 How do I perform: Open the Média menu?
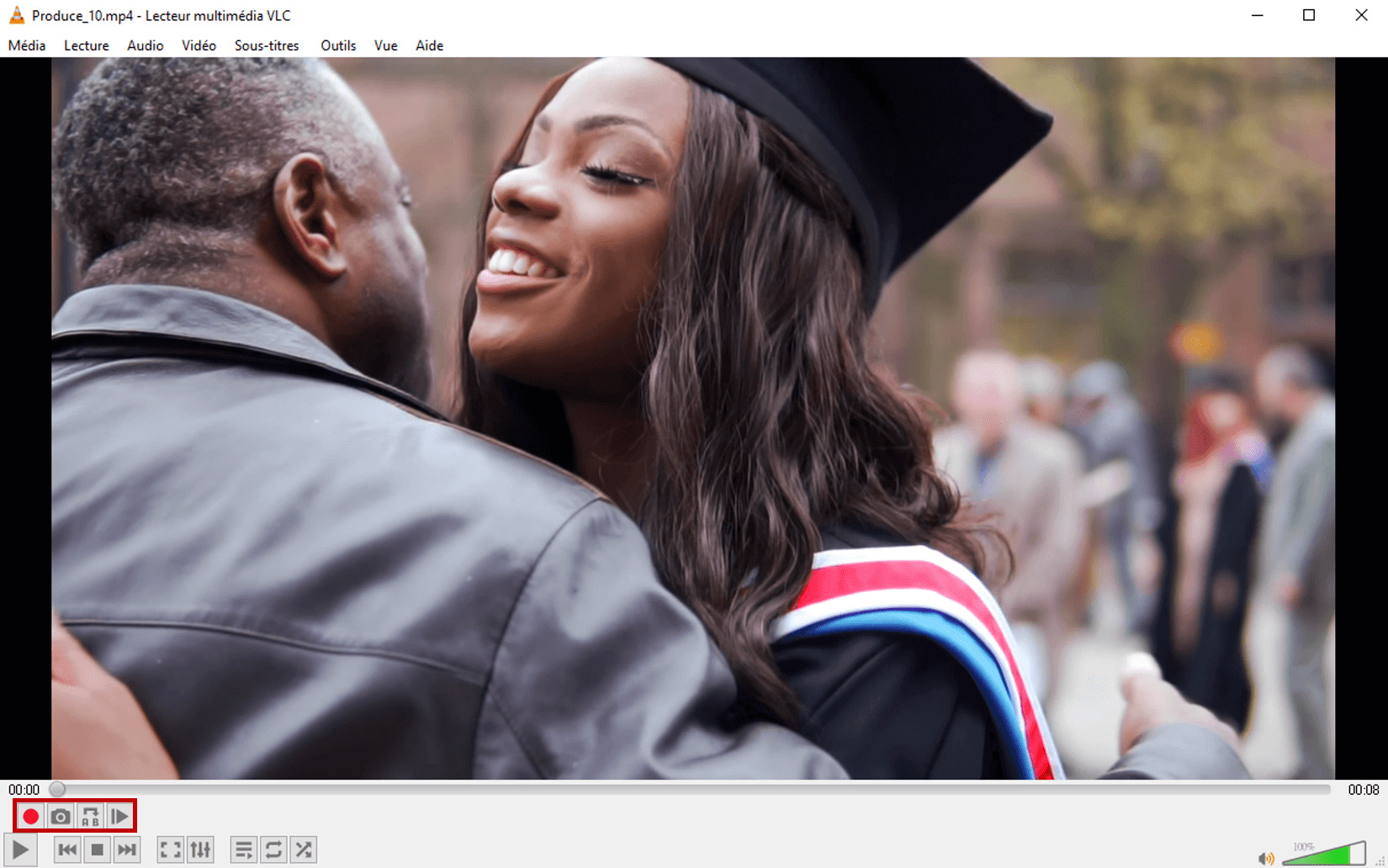[x=26, y=45]
